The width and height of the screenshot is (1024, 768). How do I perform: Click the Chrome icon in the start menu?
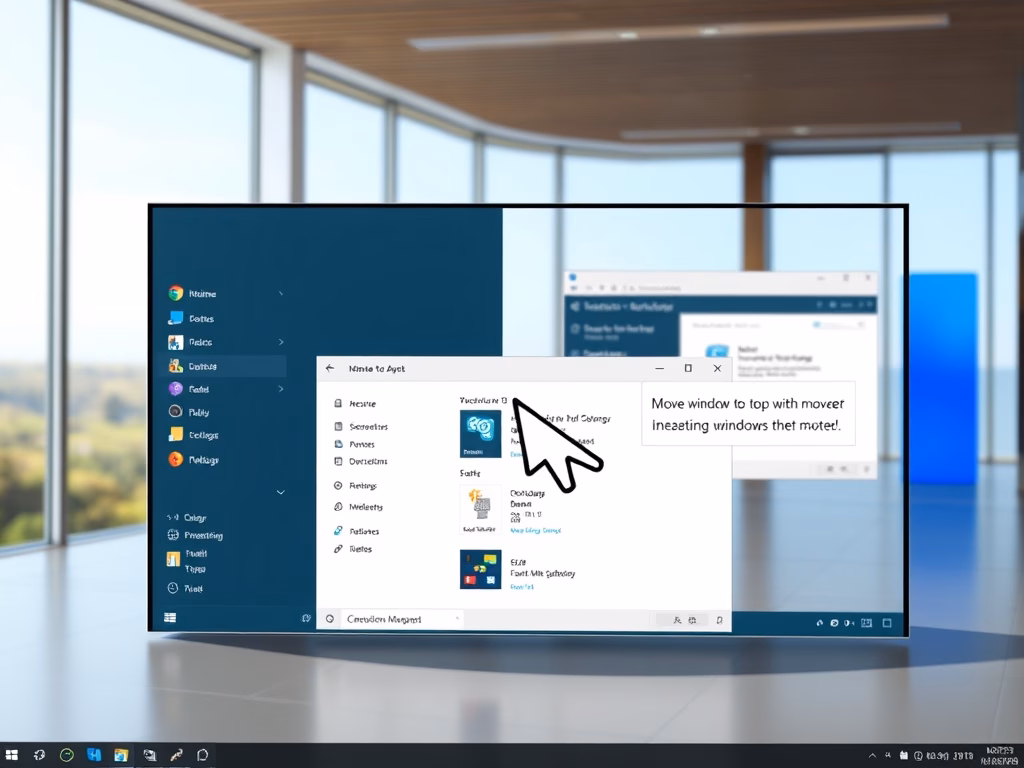pyautogui.click(x=176, y=293)
